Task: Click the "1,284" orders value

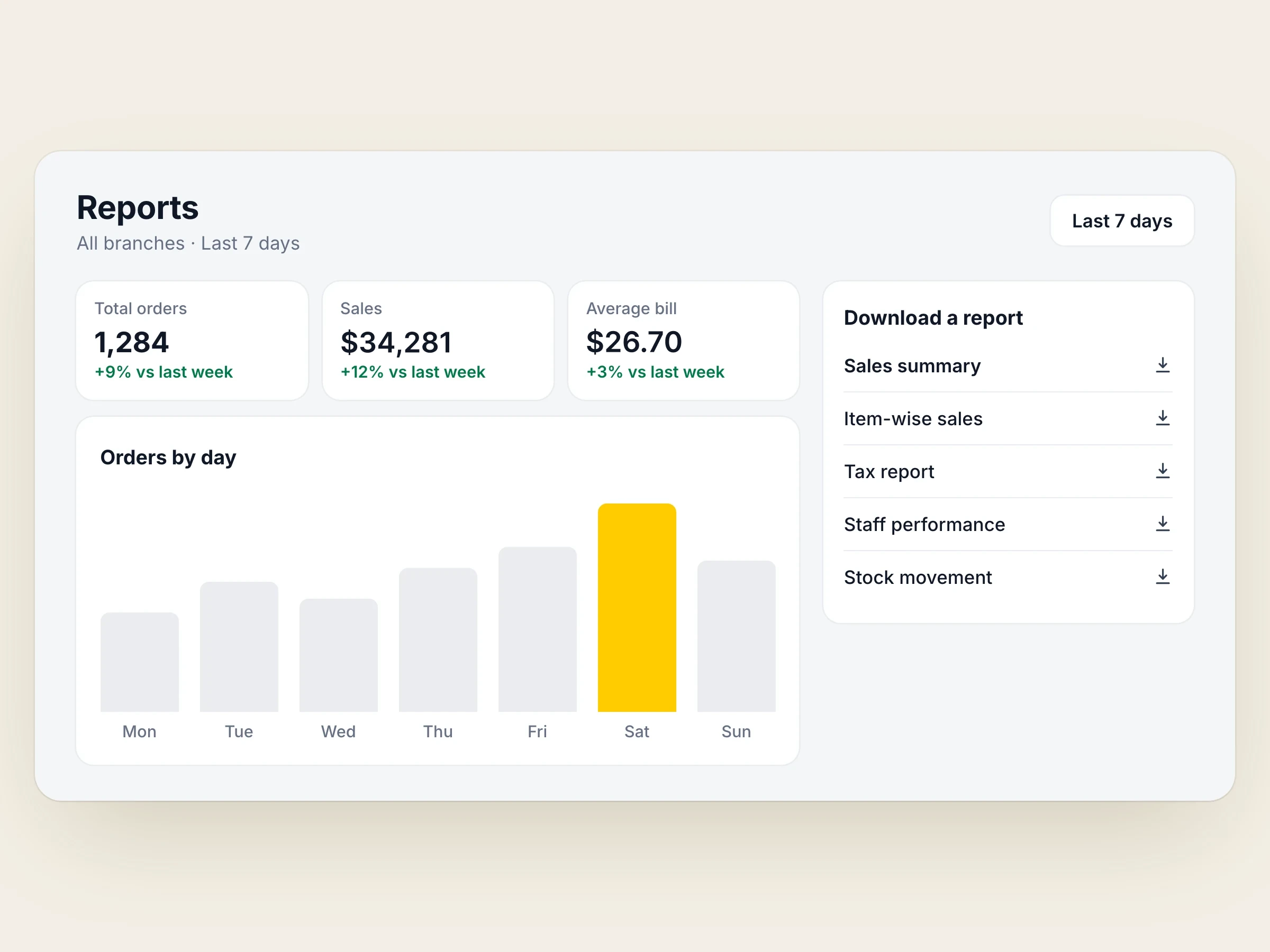Action: click(131, 343)
